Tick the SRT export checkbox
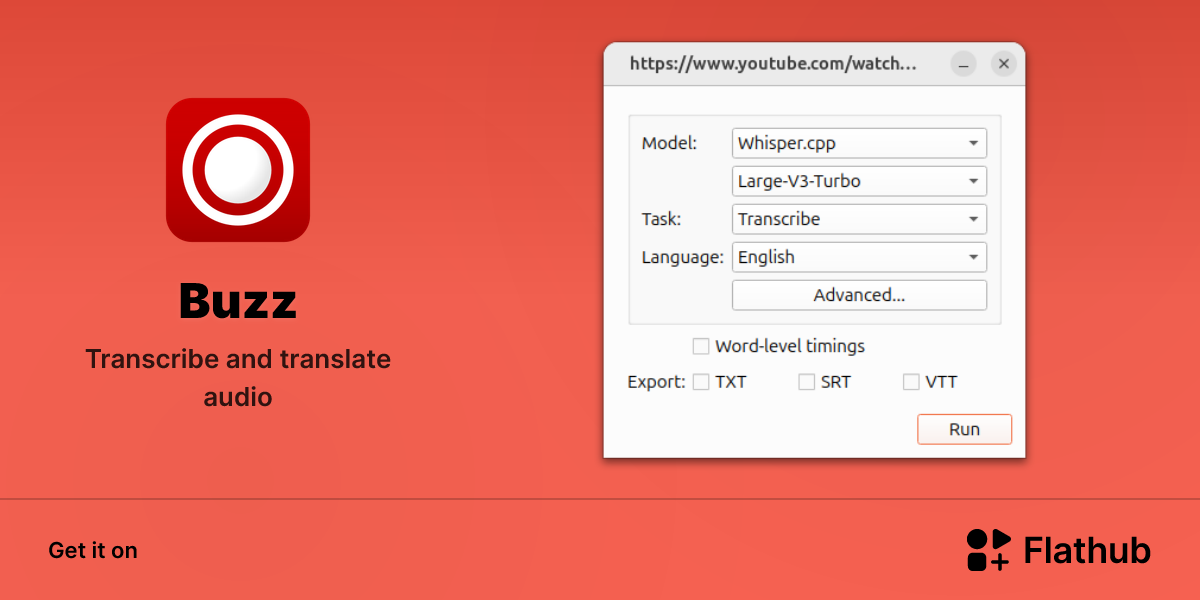This screenshot has height=600, width=1200. pyautogui.click(x=807, y=382)
